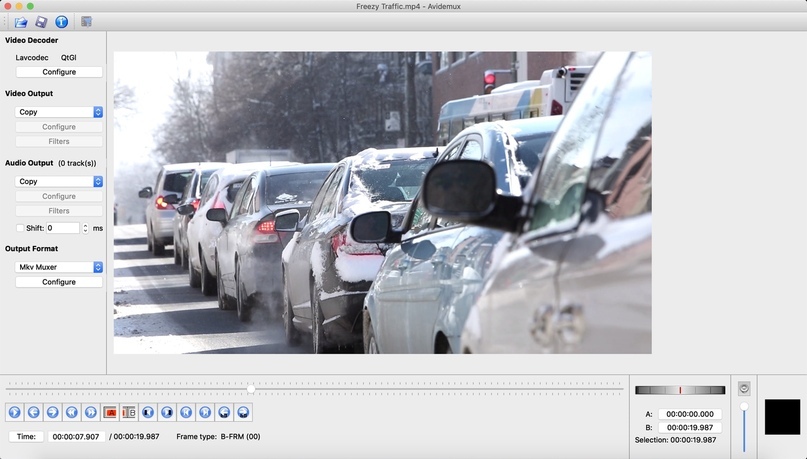Click the total duration / 00:00:19.987 text
Image resolution: width=807 pixels, height=459 pixels.
click(x=134, y=436)
